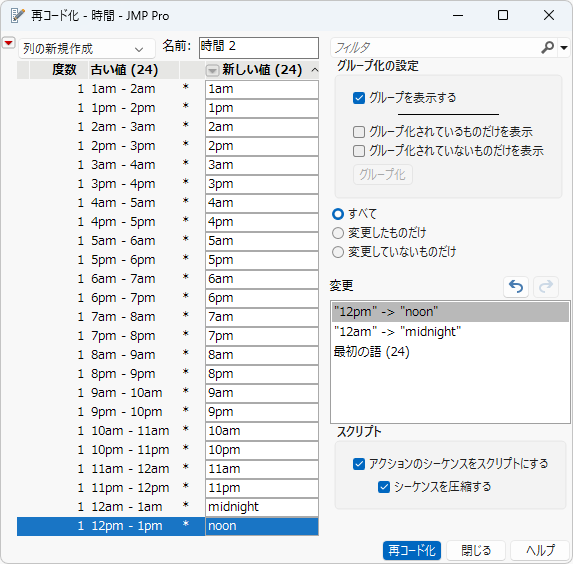The height and width of the screenshot is (564, 573).
Task: Click the sort arrow in 新しい値 header
Action: (314, 70)
